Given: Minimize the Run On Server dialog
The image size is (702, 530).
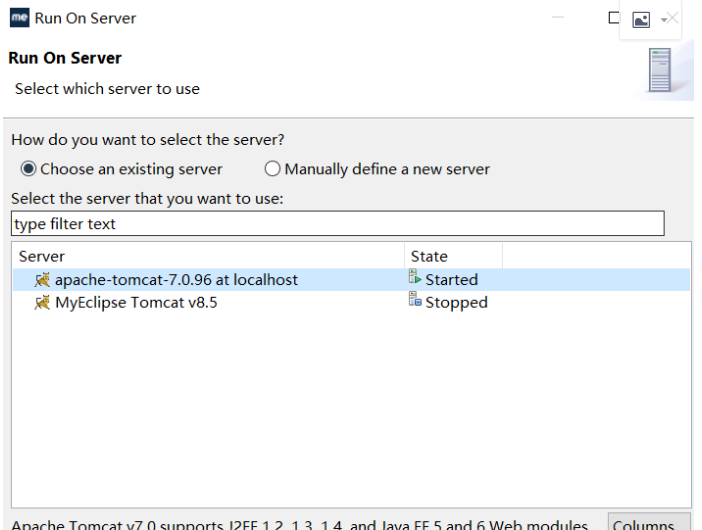Looking at the screenshot, I should [557, 17].
